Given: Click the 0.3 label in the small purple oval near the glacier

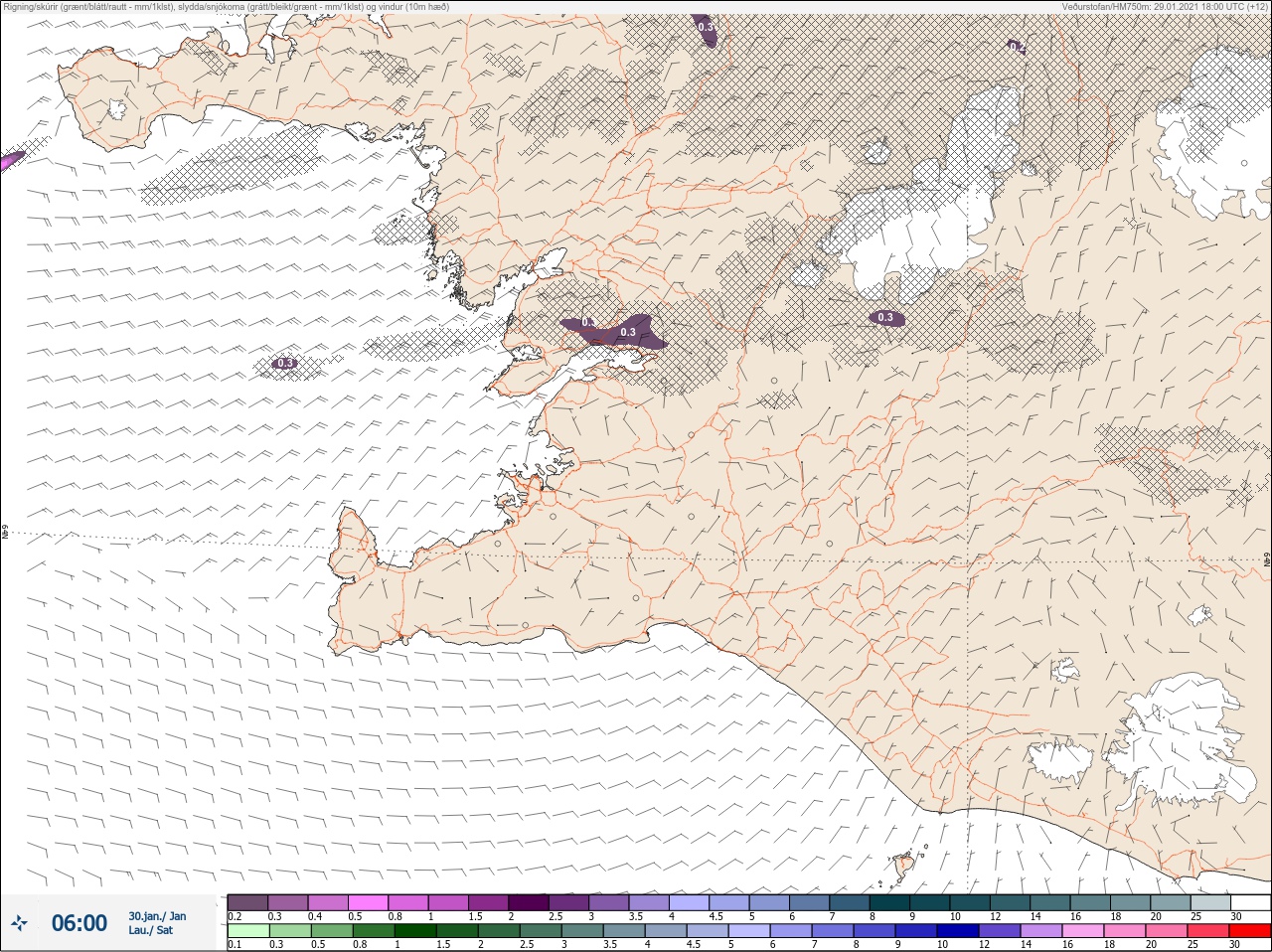Looking at the screenshot, I should click(886, 318).
